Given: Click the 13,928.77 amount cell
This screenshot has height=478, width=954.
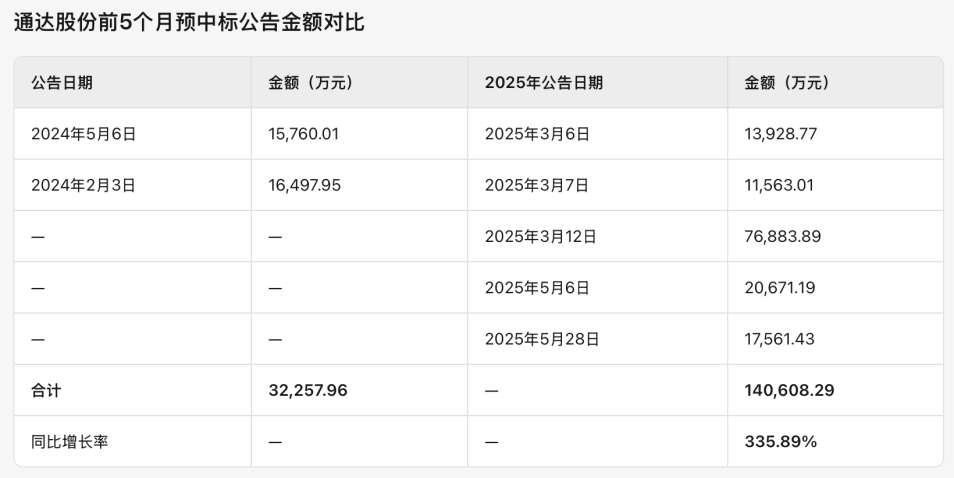Looking at the screenshot, I should (780, 134).
